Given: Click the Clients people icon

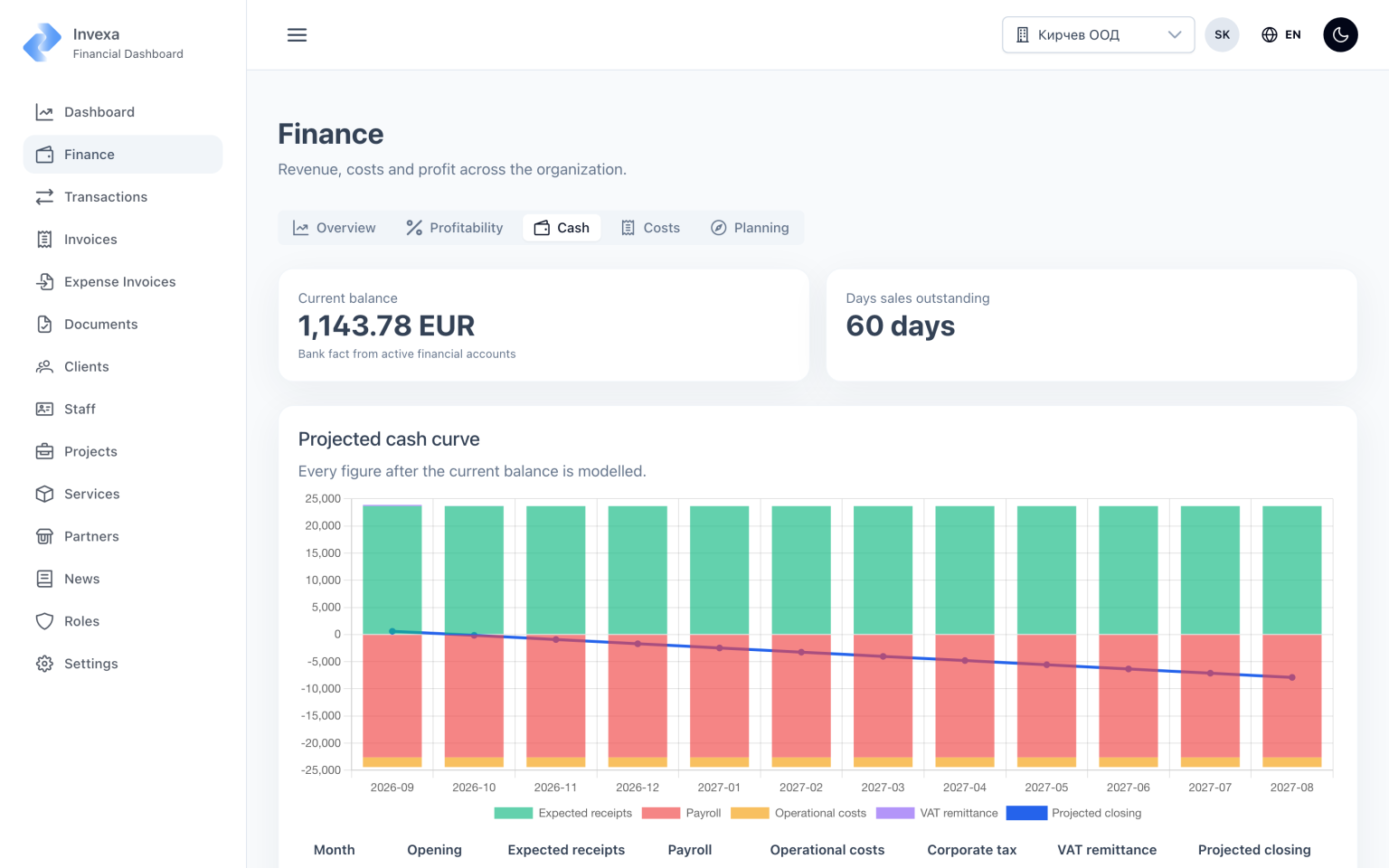Looking at the screenshot, I should tap(44, 367).
